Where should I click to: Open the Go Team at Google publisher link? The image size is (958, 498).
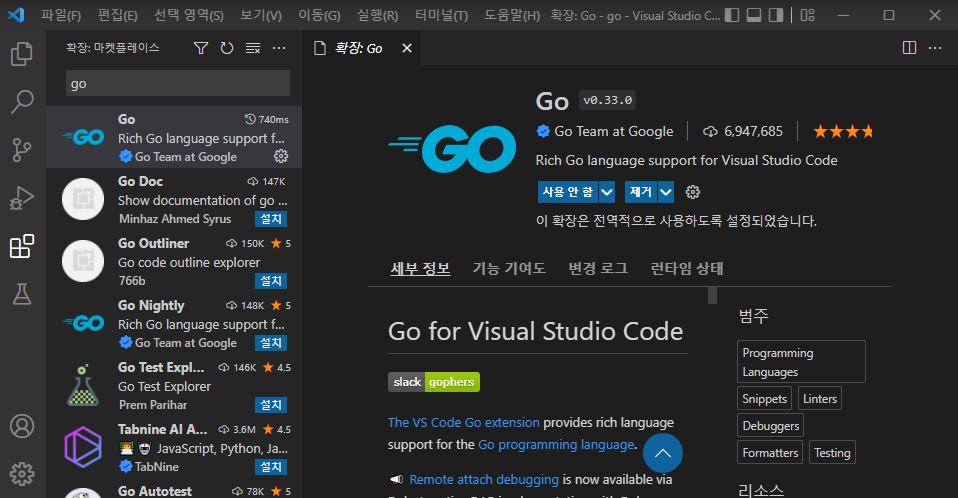[x=613, y=131]
